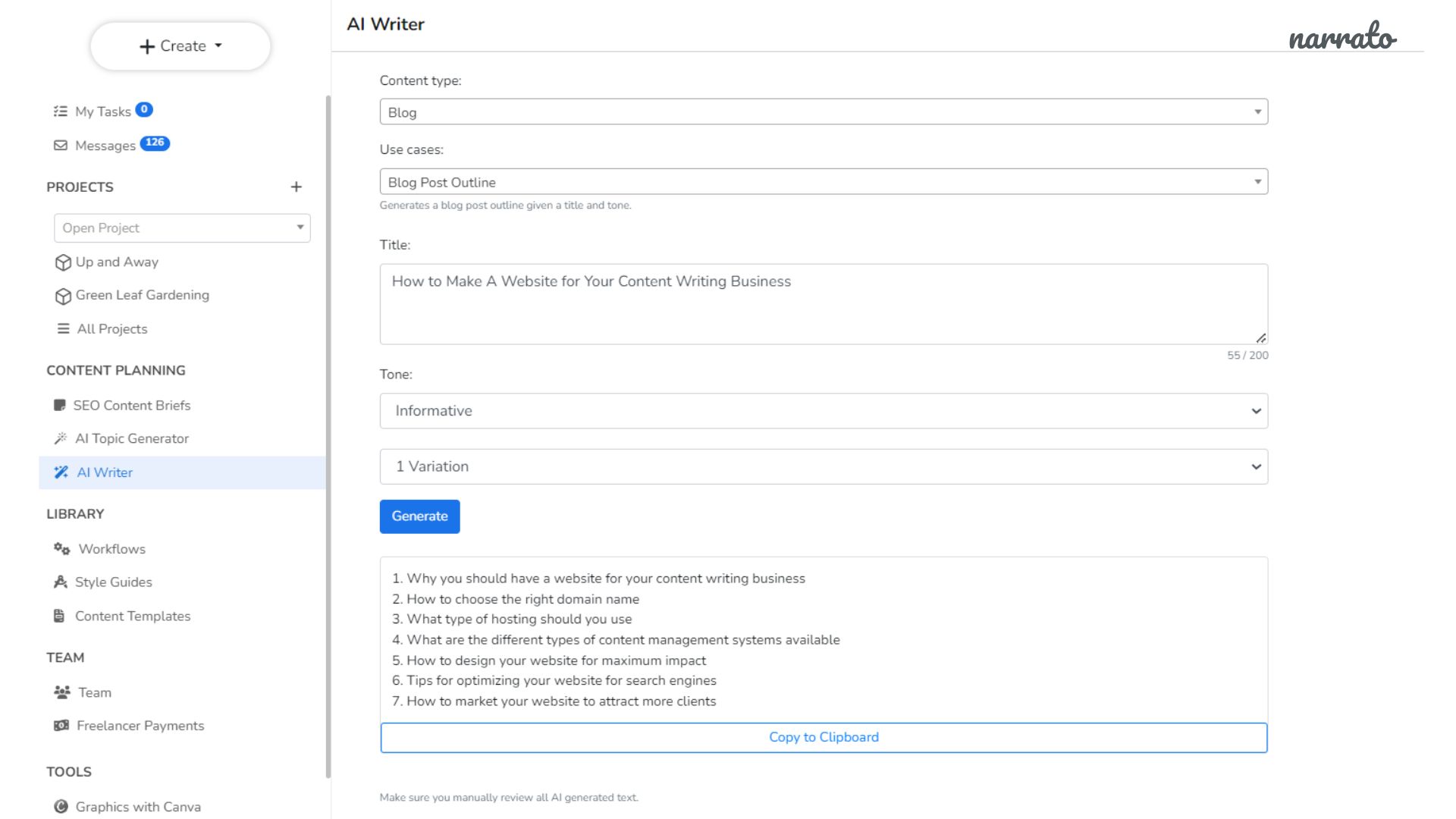1456x819 pixels.
Task: Open the Projects section expander
Action: coord(296,187)
